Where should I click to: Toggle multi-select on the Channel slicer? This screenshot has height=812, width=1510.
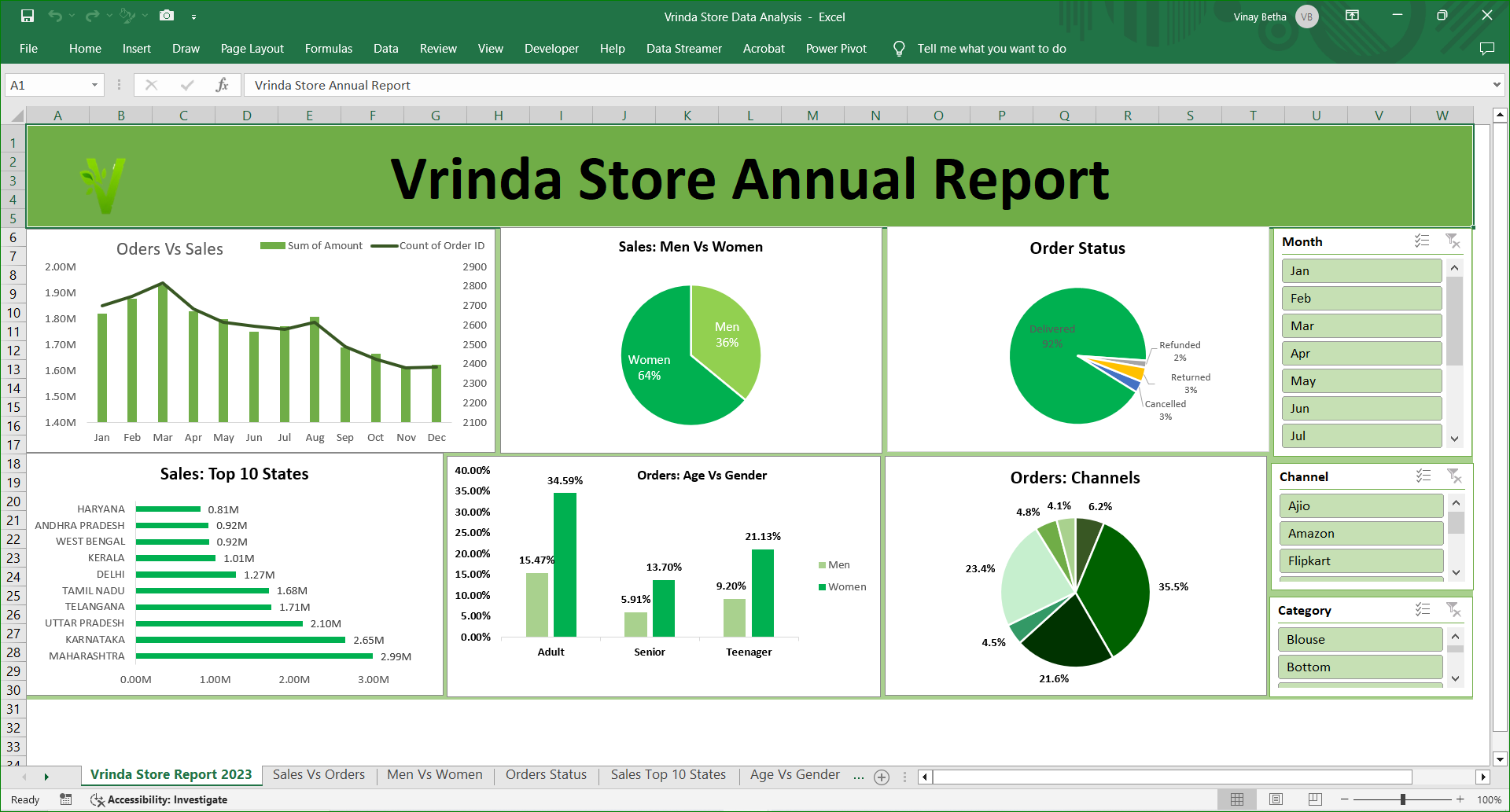(x=1423, y=476)
